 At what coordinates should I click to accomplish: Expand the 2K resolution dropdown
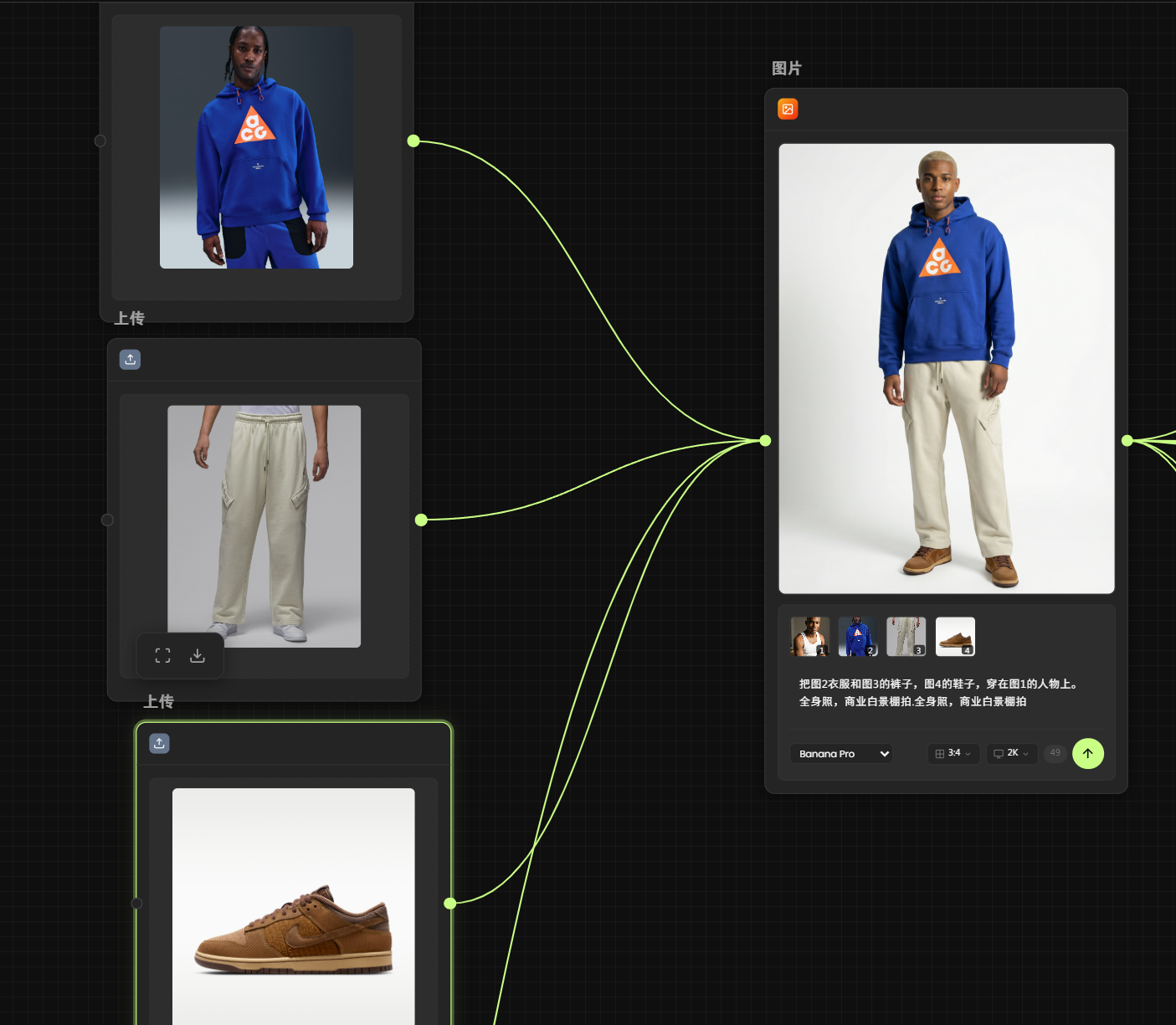[1011, 754]
